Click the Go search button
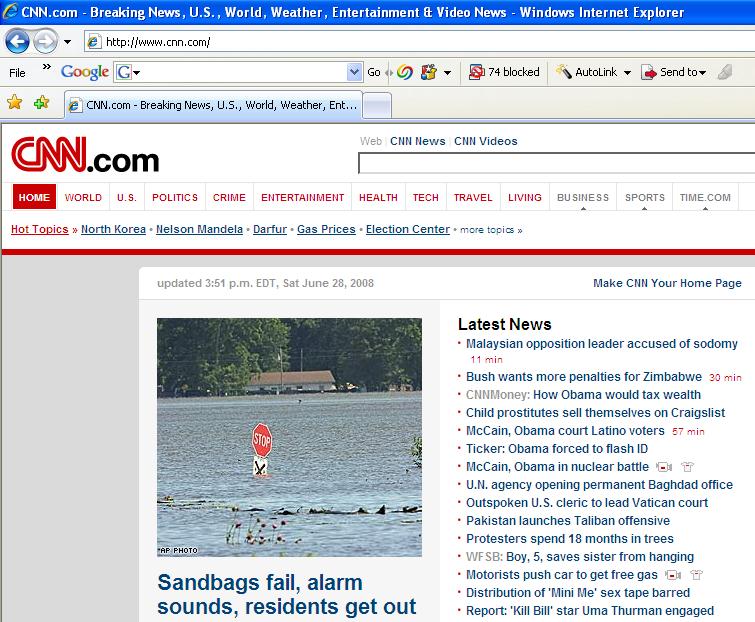This screenshot has height=622, width=755. pyautogui.click(x=374, y=72)
